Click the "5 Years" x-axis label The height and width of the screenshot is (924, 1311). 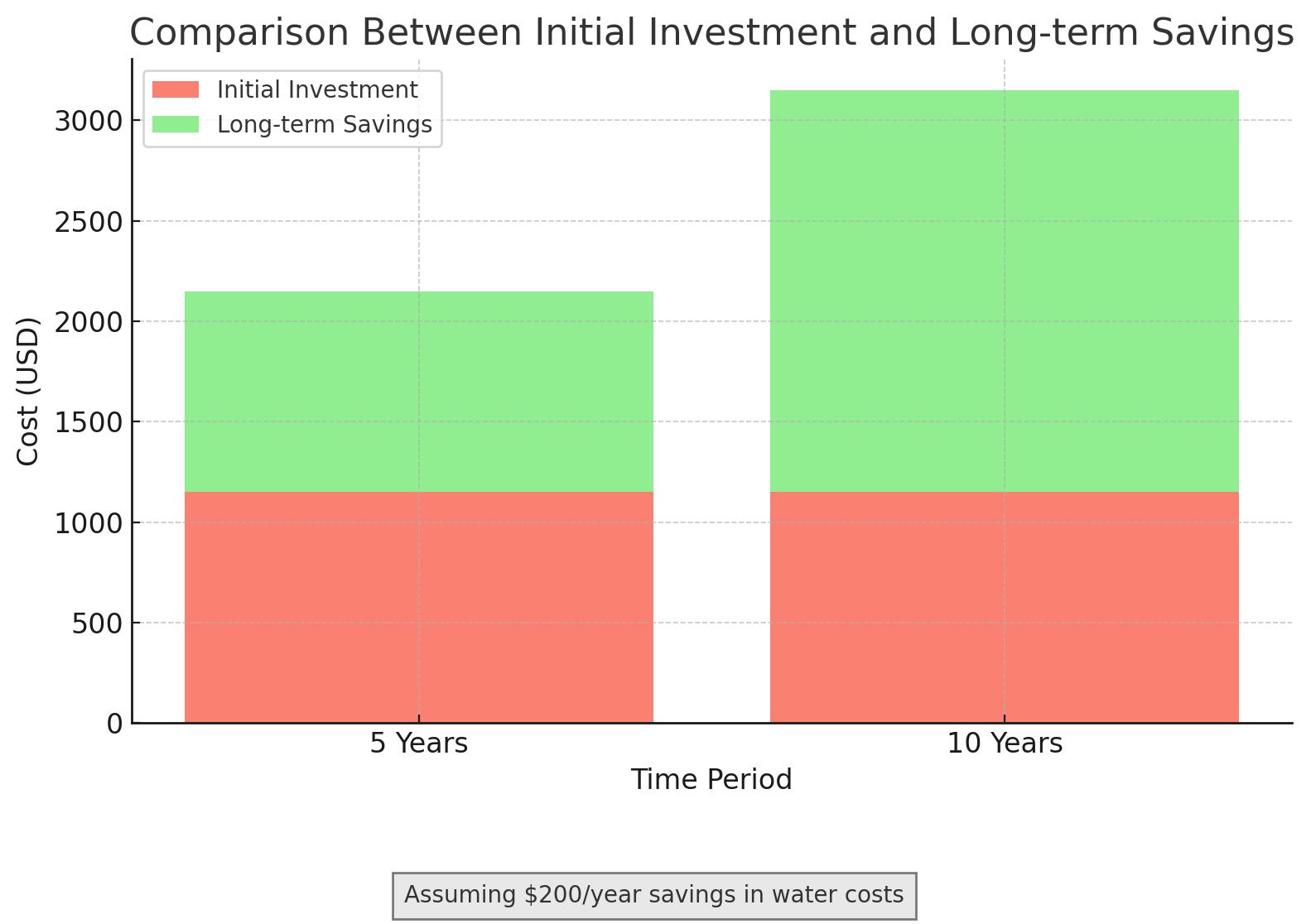click(418, 744)
